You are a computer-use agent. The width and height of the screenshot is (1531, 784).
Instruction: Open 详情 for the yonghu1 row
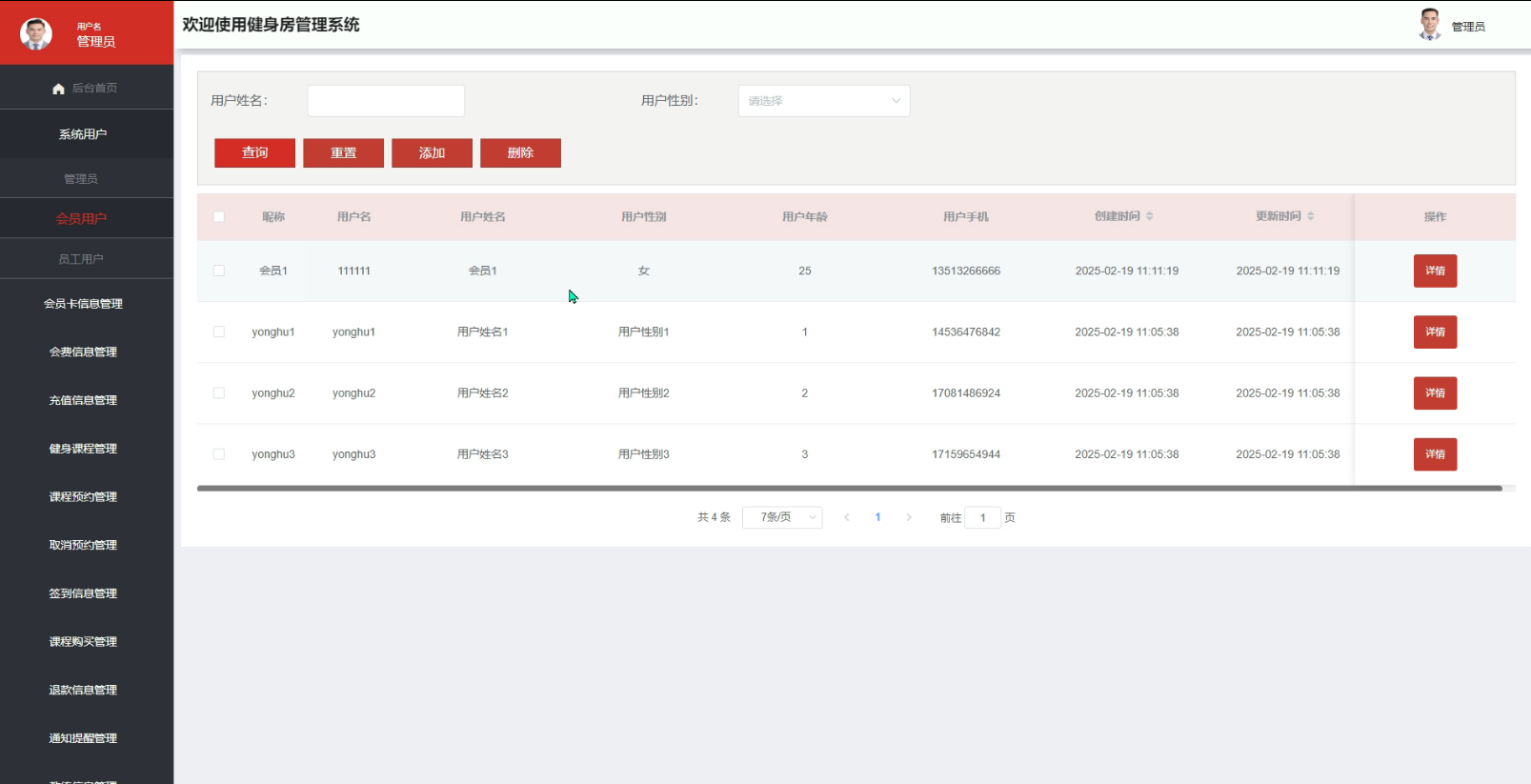point(1435,332)
